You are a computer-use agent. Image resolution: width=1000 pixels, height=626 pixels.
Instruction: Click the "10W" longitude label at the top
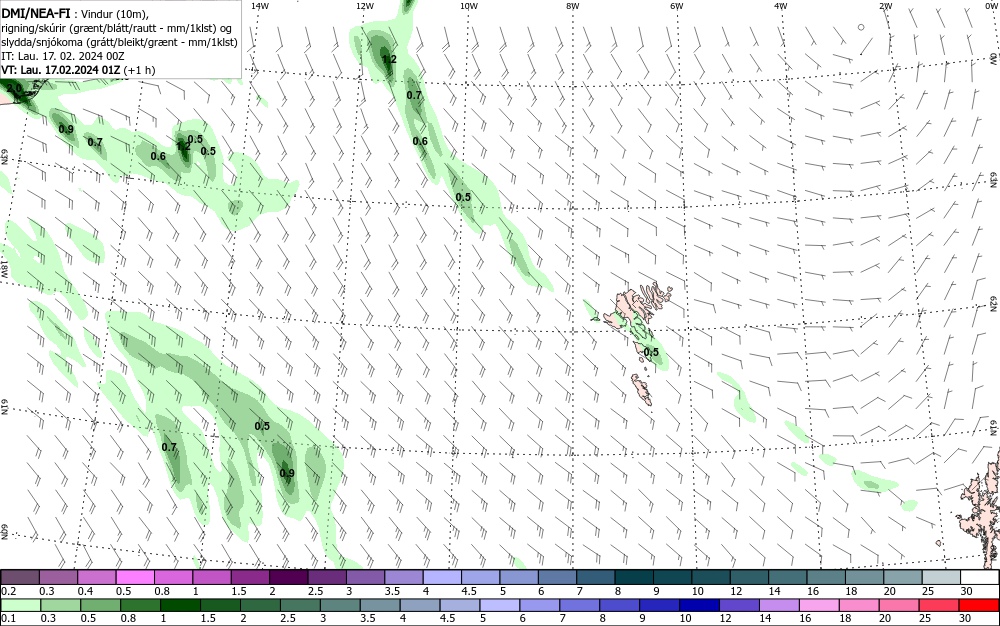(x=469, y=6)
